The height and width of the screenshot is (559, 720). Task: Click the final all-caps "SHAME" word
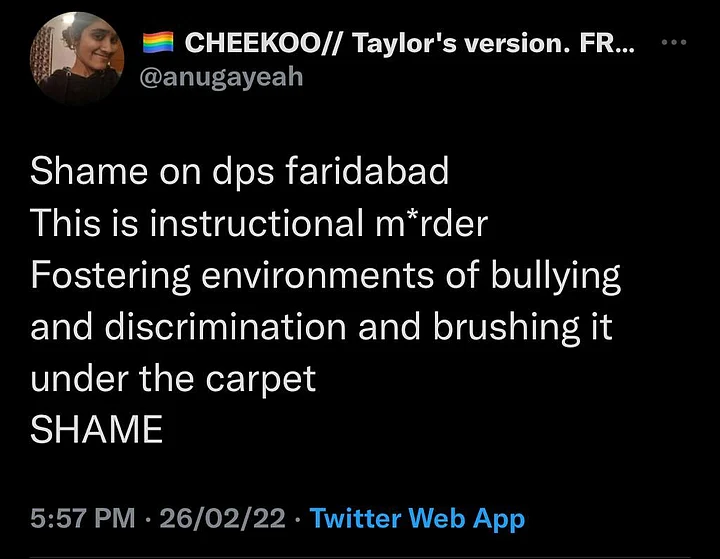[97, 431]
